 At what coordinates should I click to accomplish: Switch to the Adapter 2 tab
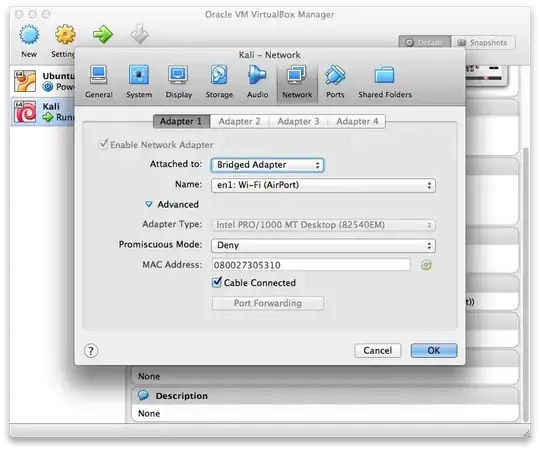click(x=239, y=121)
